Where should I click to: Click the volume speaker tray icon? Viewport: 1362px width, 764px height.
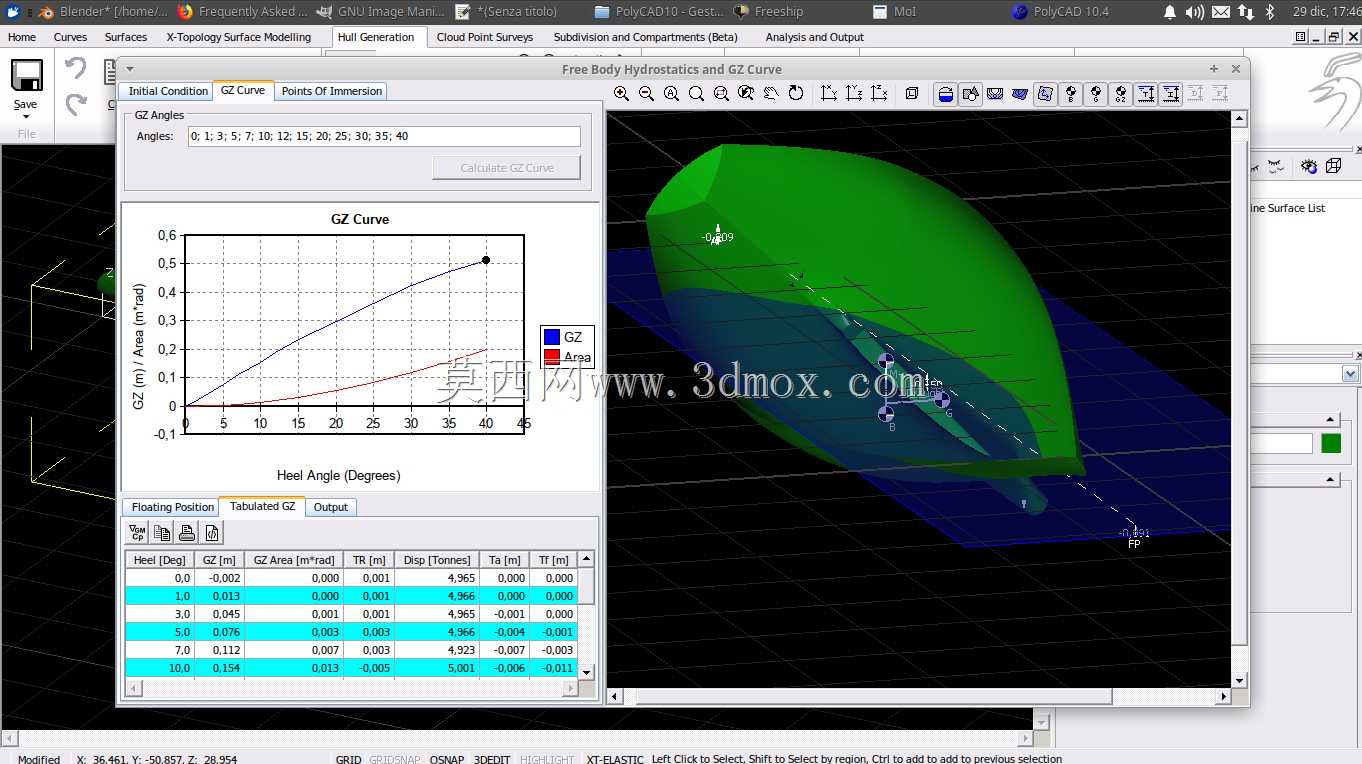(1194, 12)
